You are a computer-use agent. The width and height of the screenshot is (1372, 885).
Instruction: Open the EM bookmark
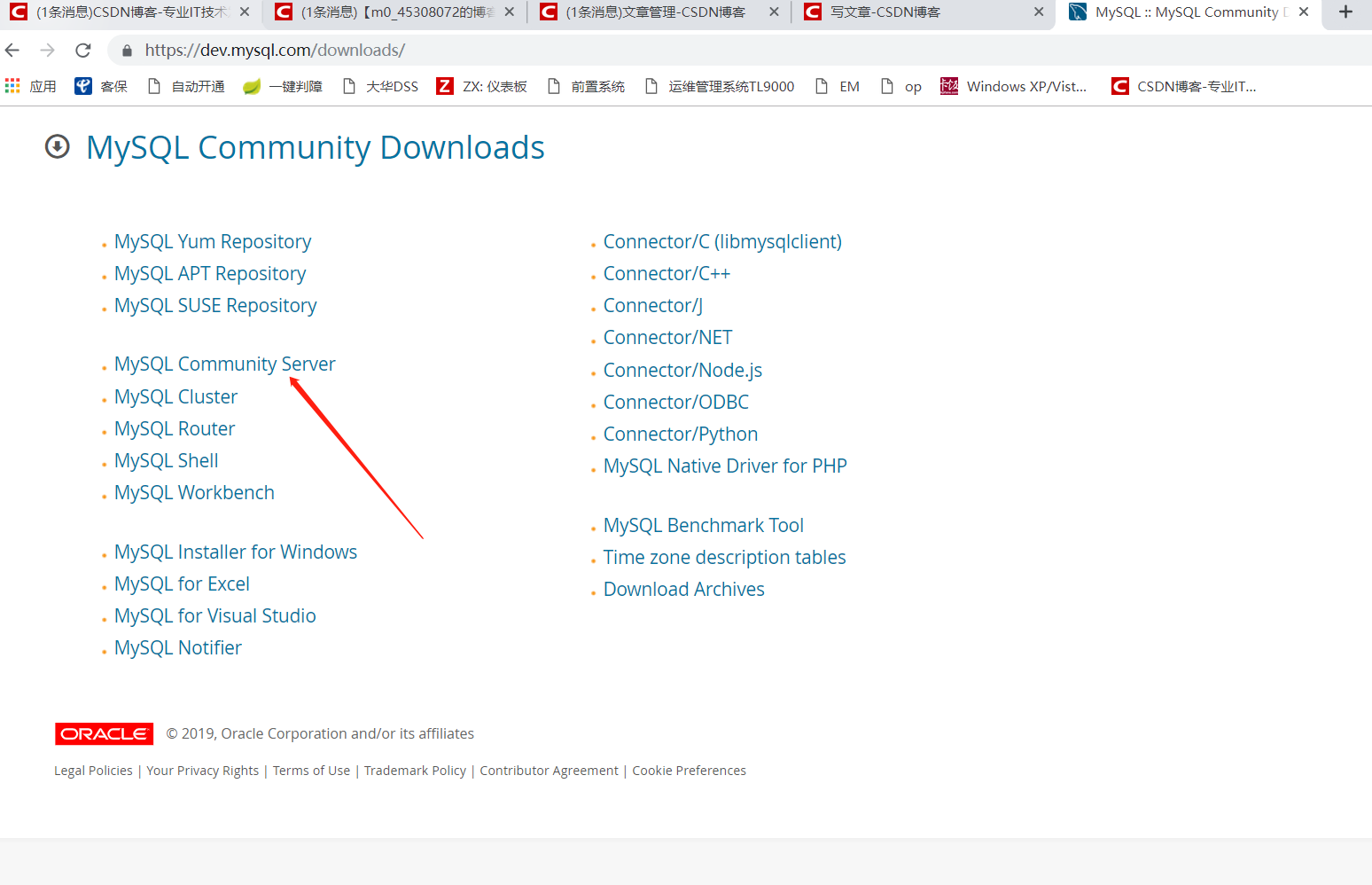click(x=838, y=86)
